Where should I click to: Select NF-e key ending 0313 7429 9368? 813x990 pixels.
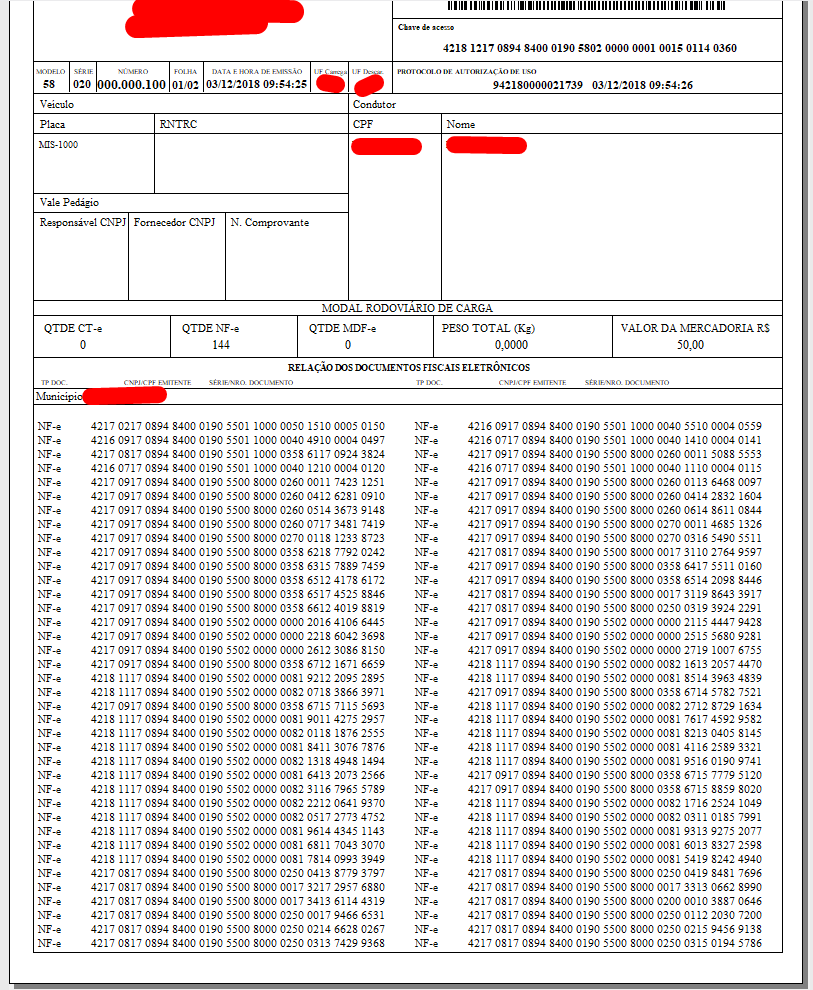tap(237, 943)
